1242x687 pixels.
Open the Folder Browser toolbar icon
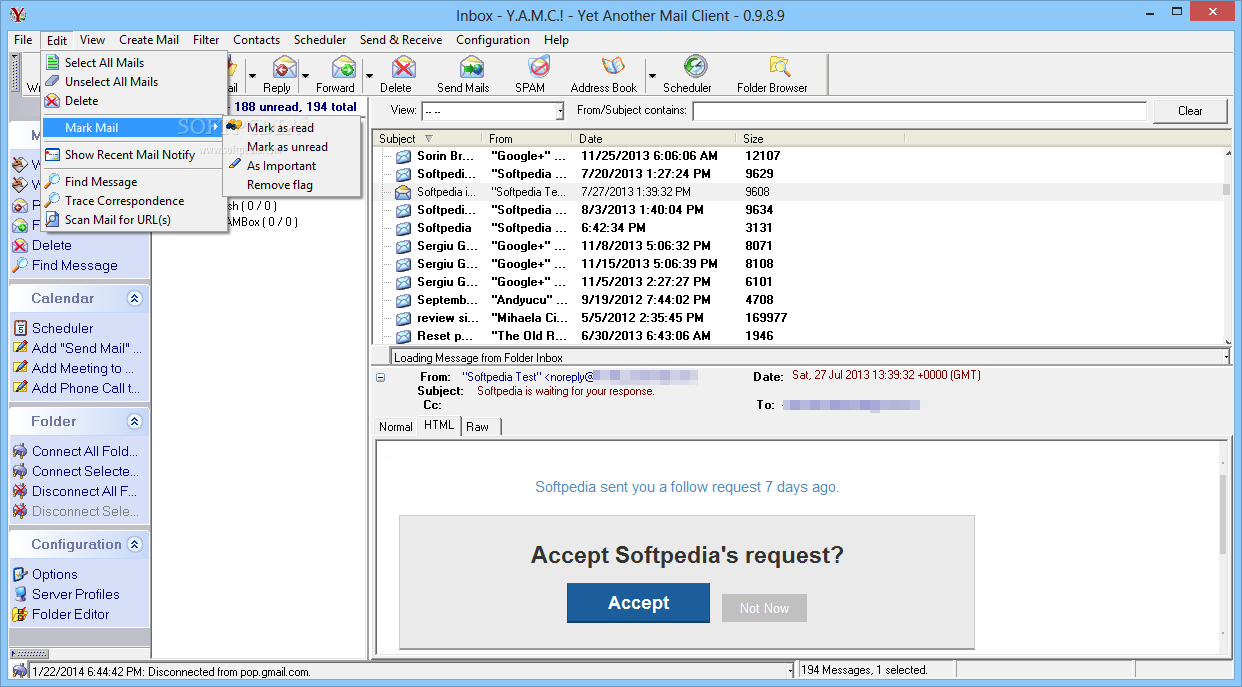[x=780, y=67]
